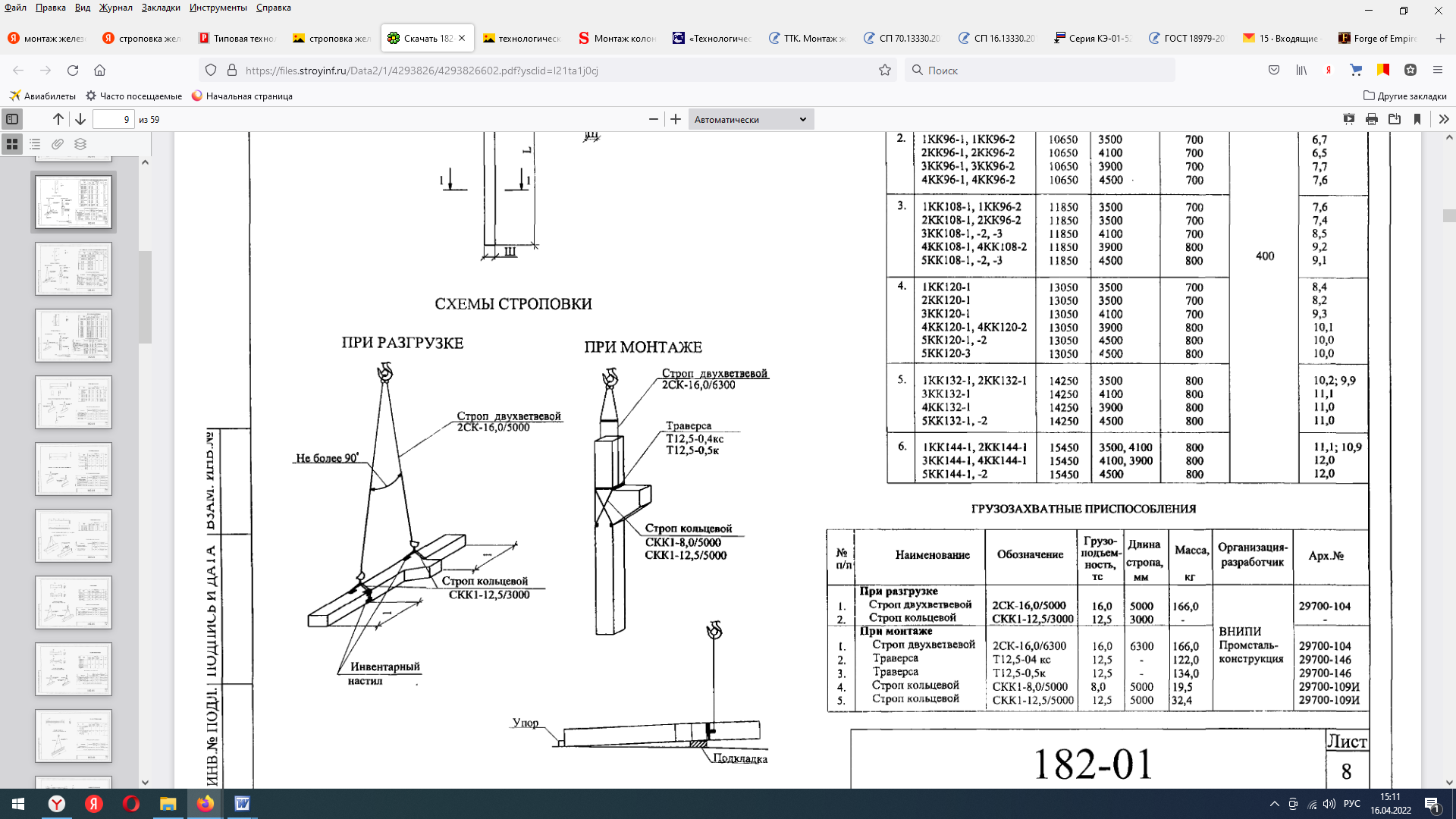Select the highlighted first page thumbnail
Viewport: 1456px width, 819px height.
pyautogui.click(x=74, y=202)
